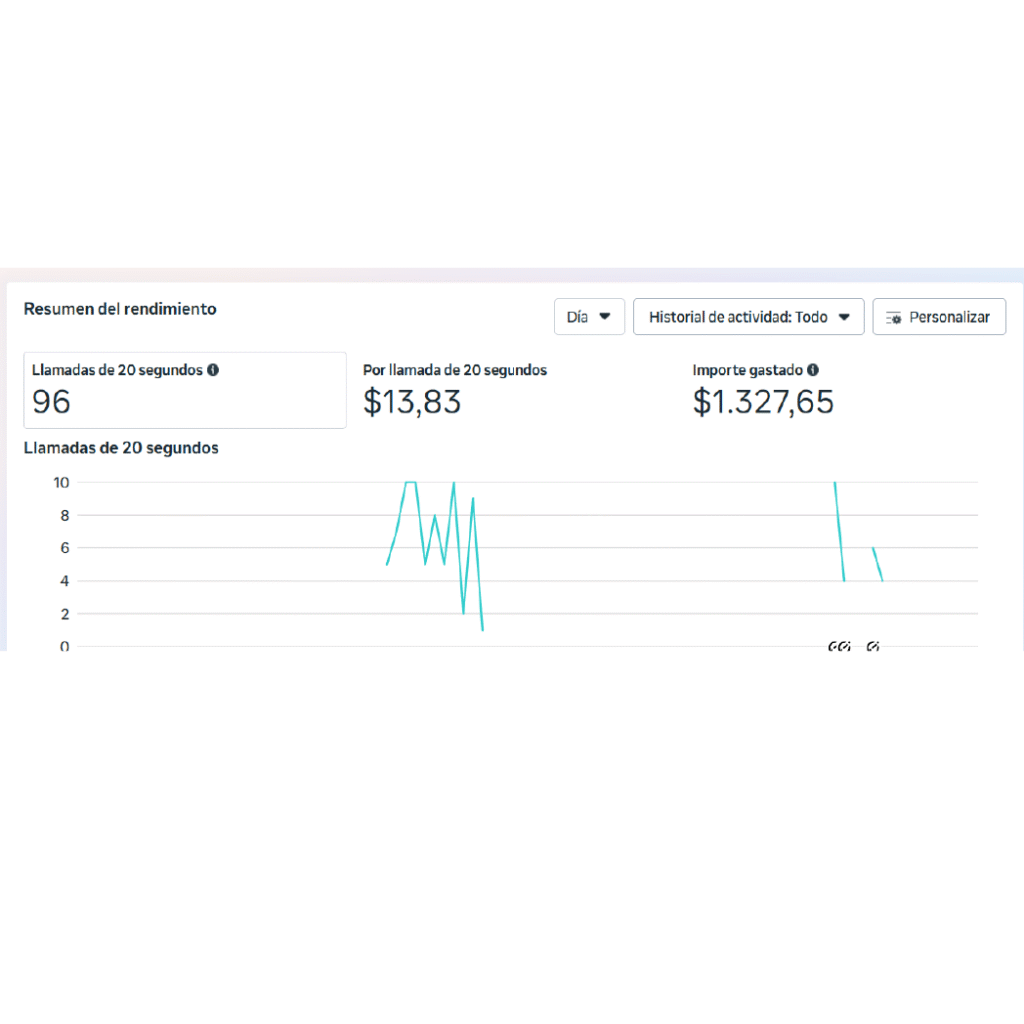Screen dimensions: 1024x1024
Task: Click the $1.327,65 amount spent value
Action: [x=763, y=402]
